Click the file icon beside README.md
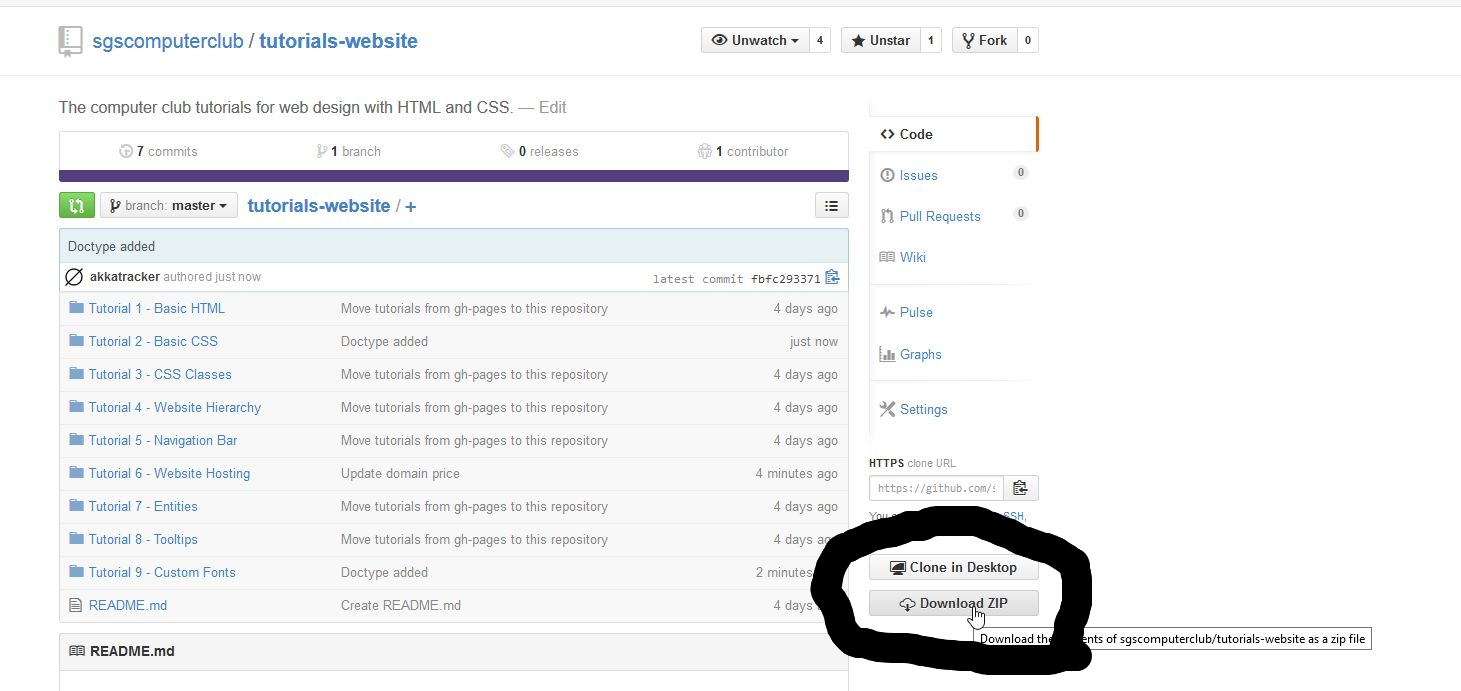The image size is (1461, 691). [x=75, y=605]
